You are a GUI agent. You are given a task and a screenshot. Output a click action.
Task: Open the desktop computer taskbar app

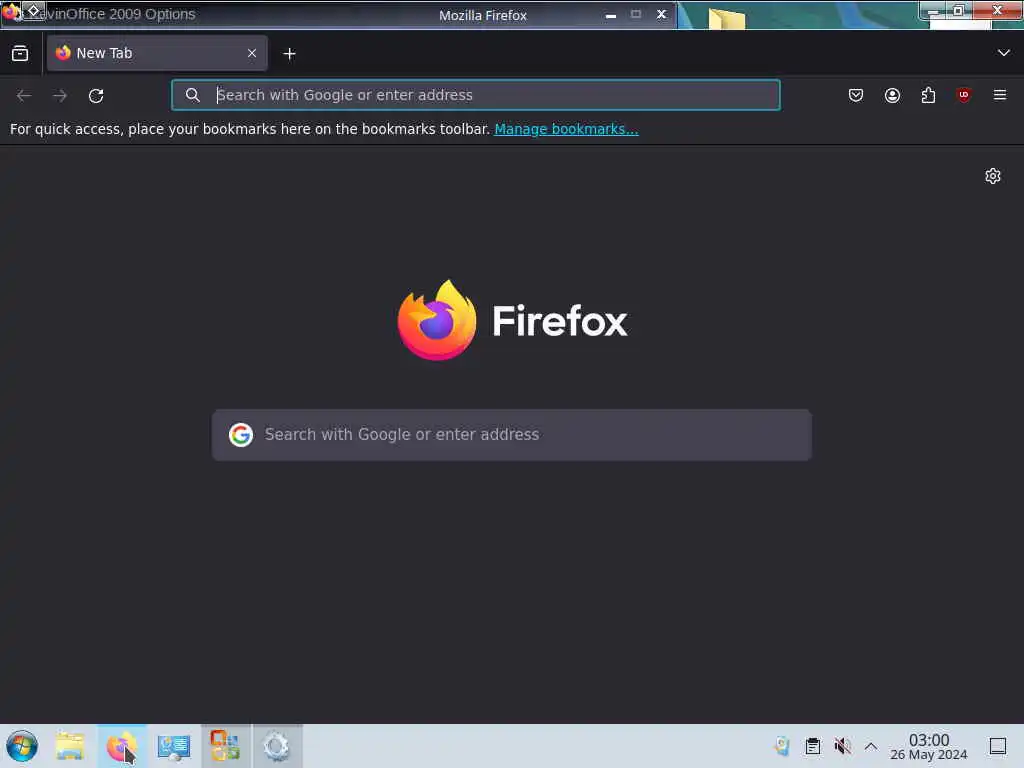(174, 746)
